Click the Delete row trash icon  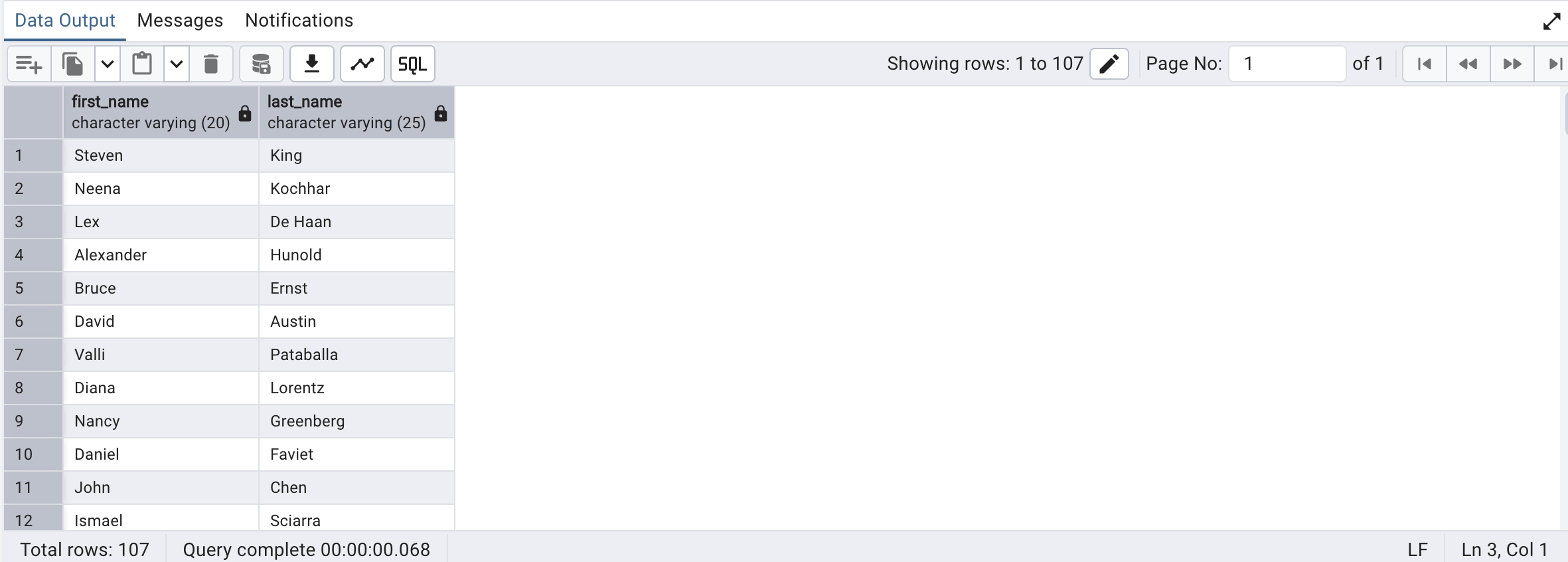(x=211, y=64)
